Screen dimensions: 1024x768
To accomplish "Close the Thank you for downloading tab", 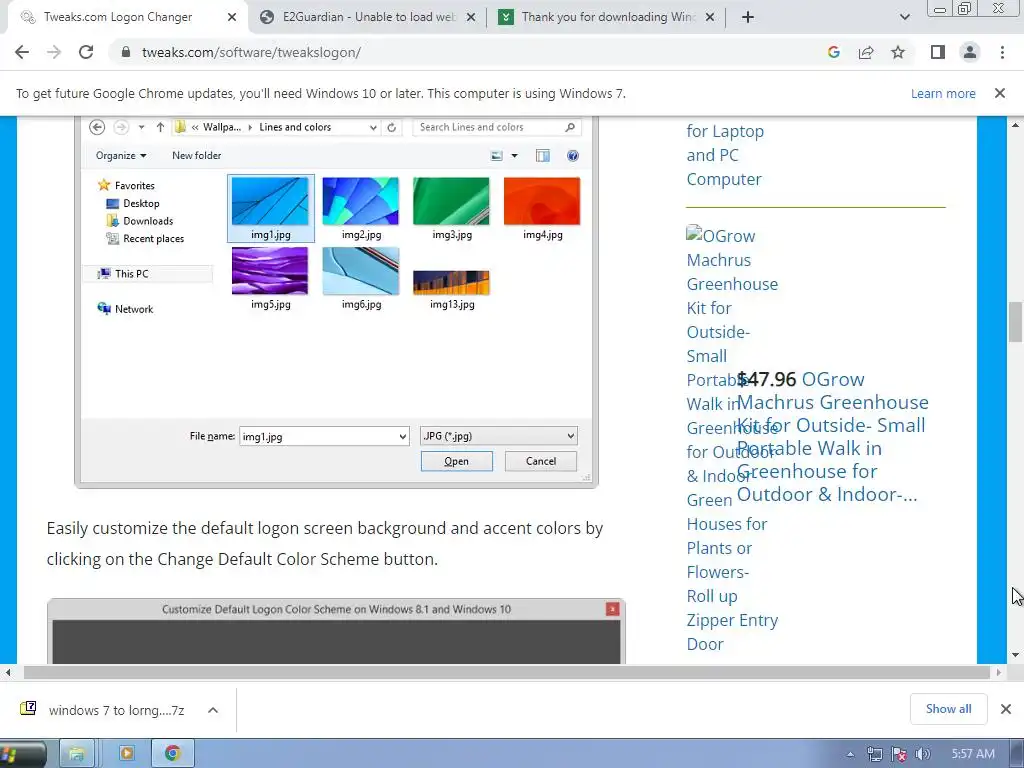I will pos(711,17).
